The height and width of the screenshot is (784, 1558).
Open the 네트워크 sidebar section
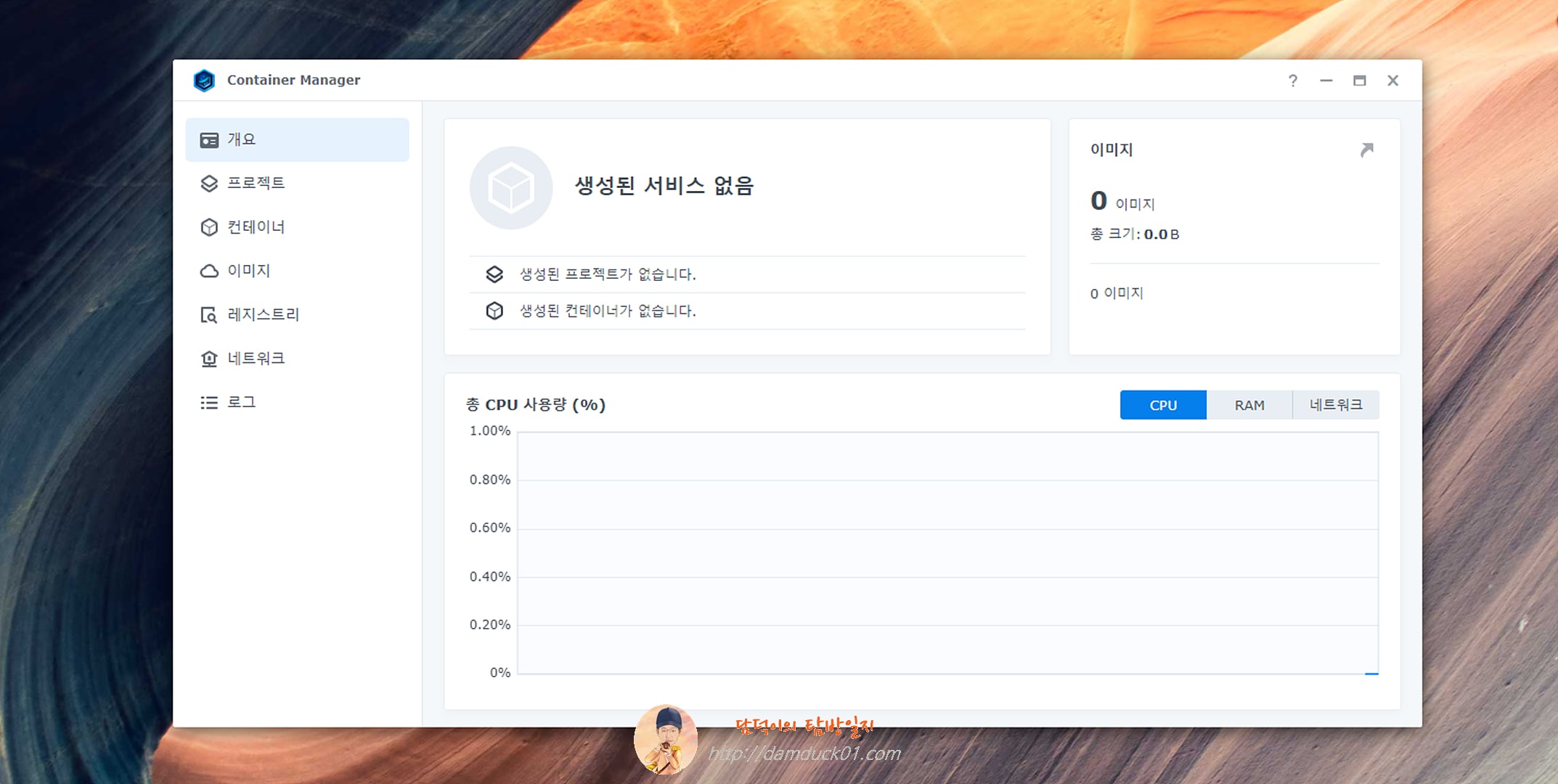point(254,358)
